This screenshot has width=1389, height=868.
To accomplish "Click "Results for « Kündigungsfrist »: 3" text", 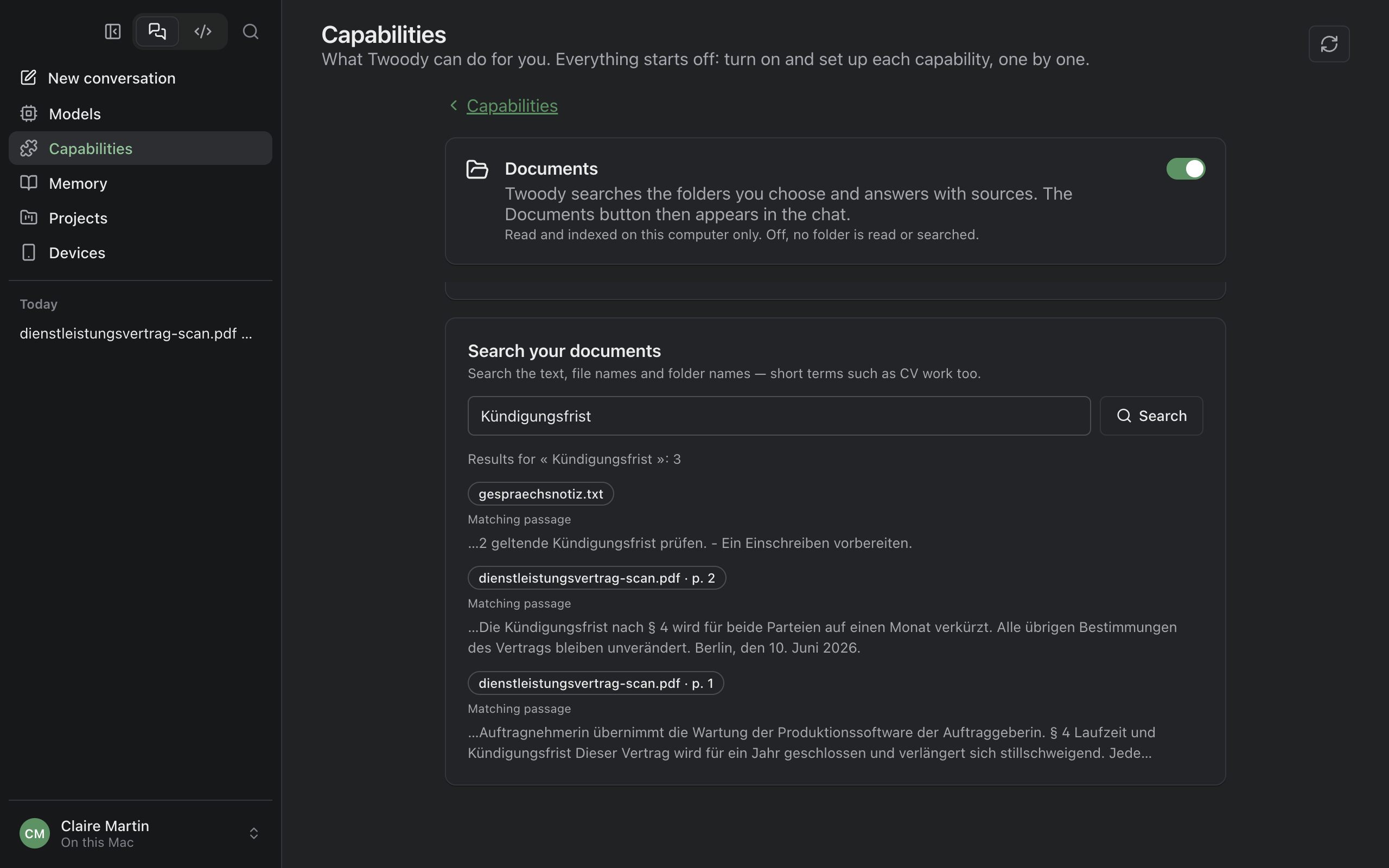I will pyautogui.click(x=574, y=459).
